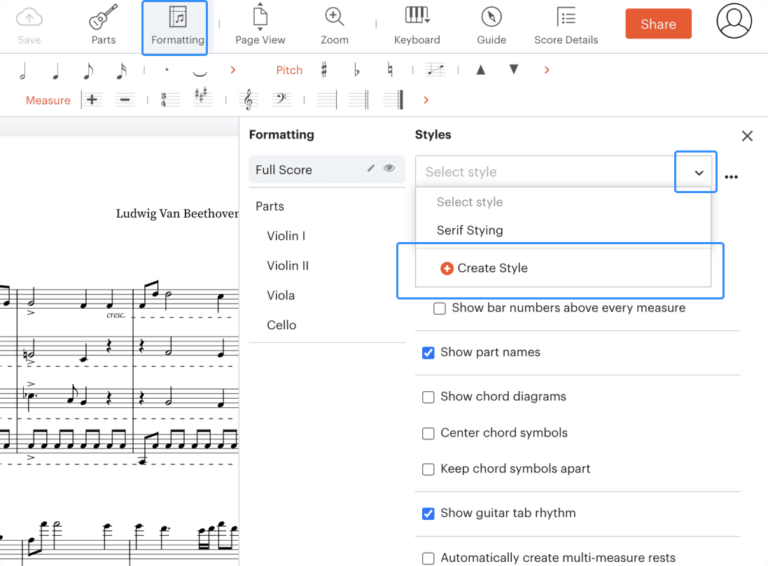The width and height of the screenshot is (768, 566).
Task: Show the on-screen Keyboard
Action: 417,26
